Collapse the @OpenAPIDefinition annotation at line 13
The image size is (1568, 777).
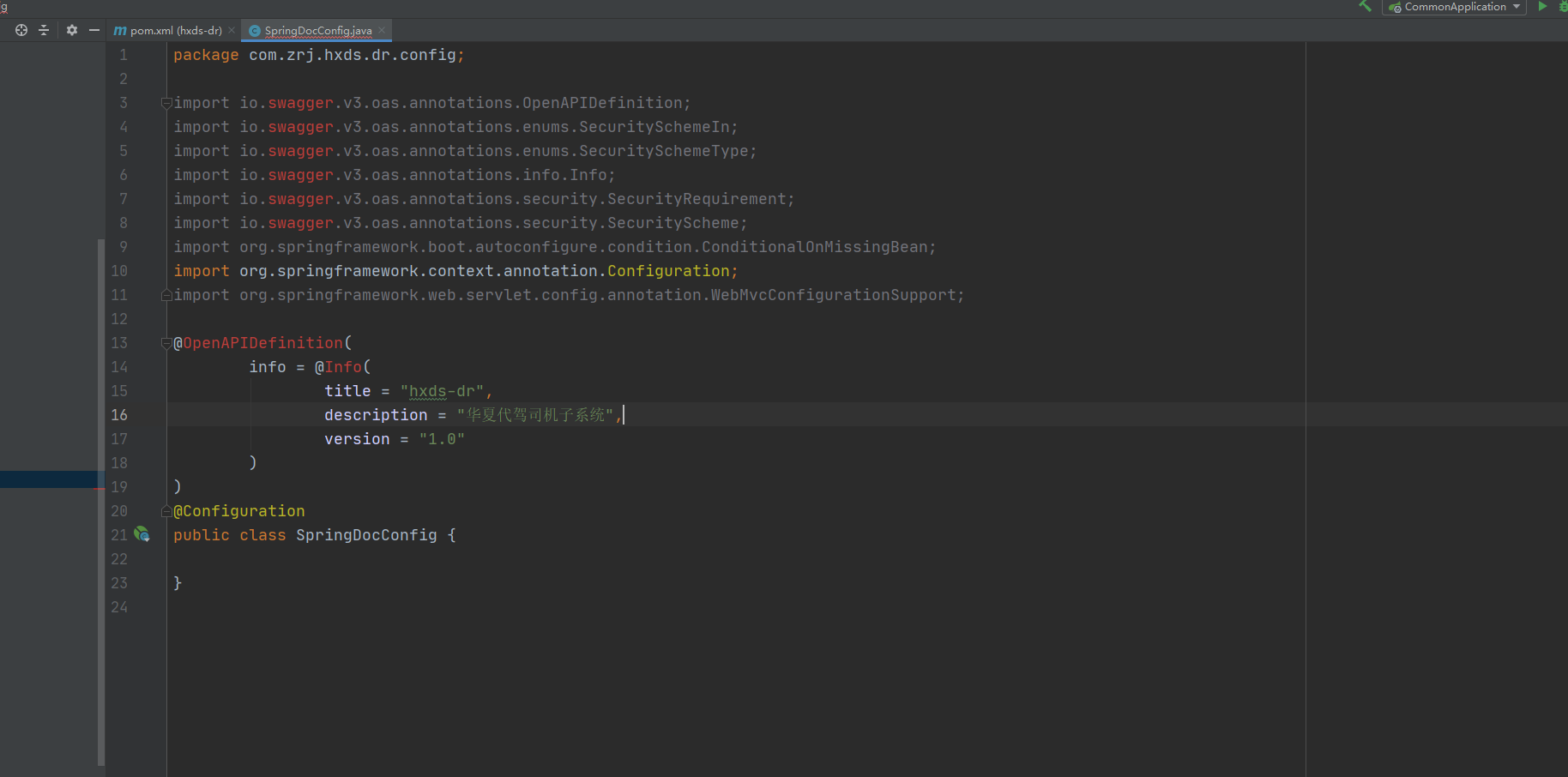166,343
